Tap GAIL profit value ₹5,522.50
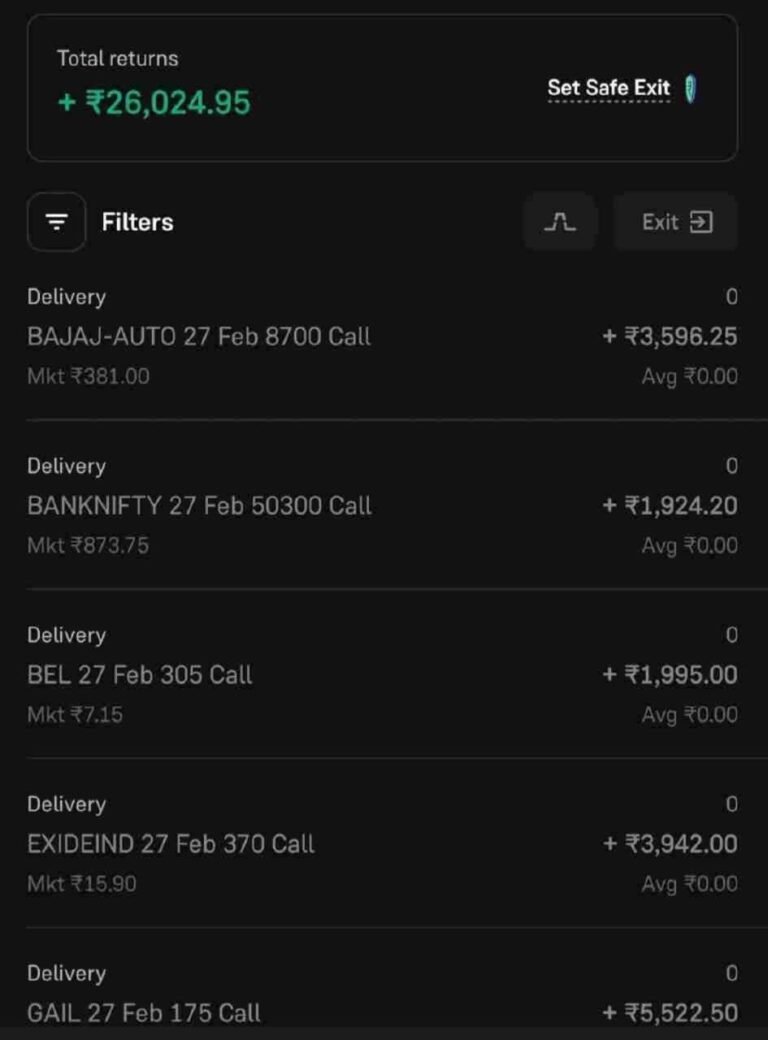This screenshot has width=768, height=1040. click(x=670, y=1012)
